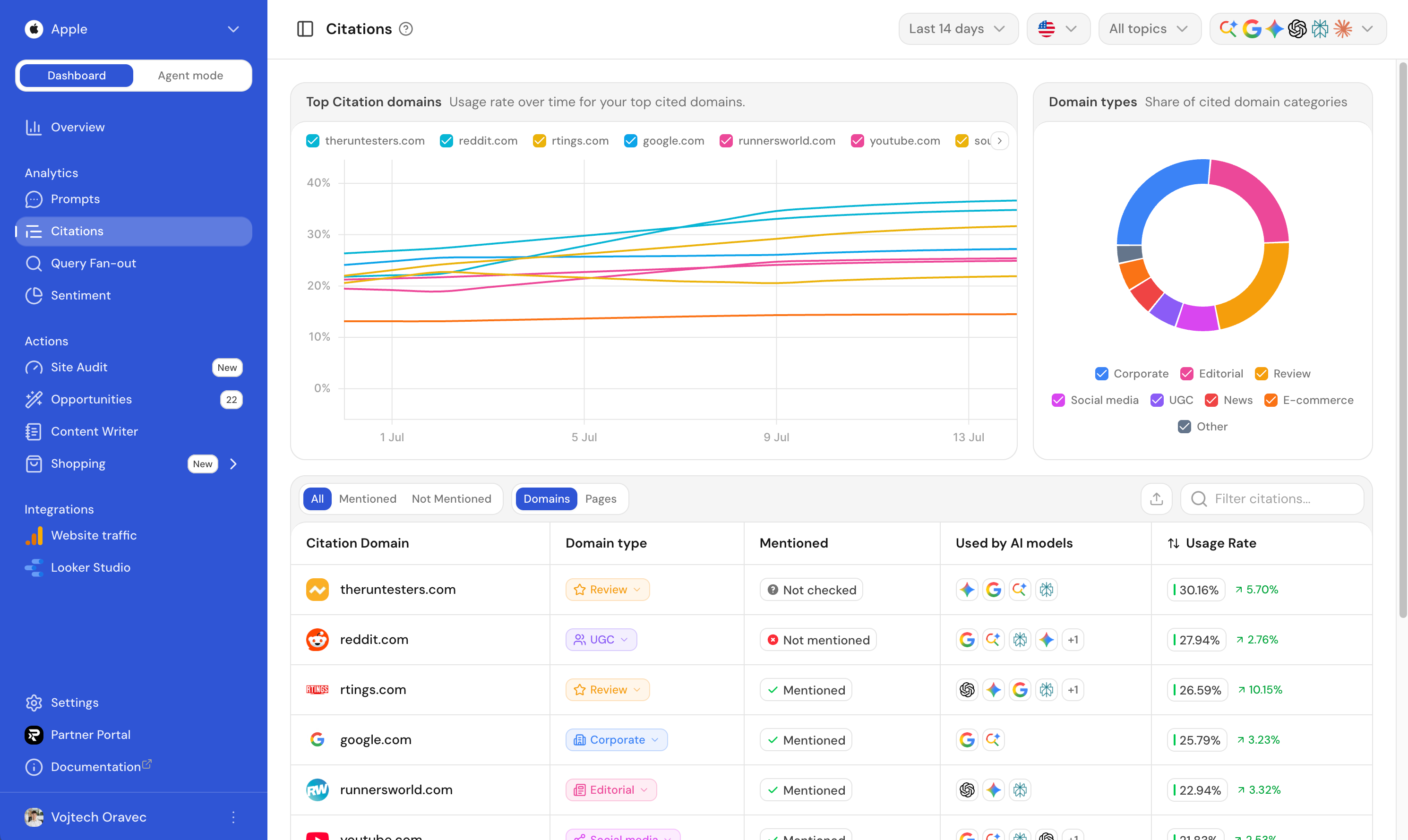The image size is (1408, 840).
Task: Click google.com logo in the table
Action: coord(318,739)
